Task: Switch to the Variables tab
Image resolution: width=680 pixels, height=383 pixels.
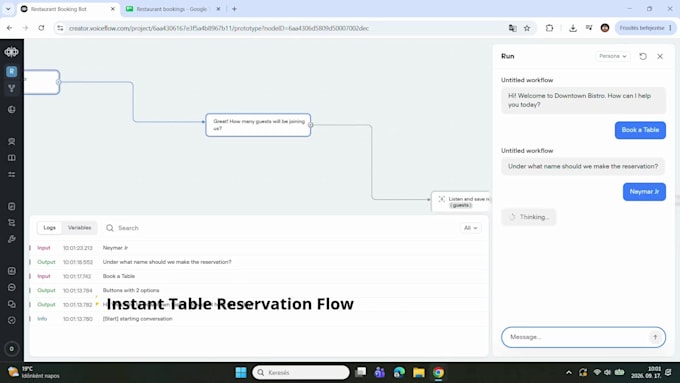Action: pyautogui.click(x=79, y=228)
